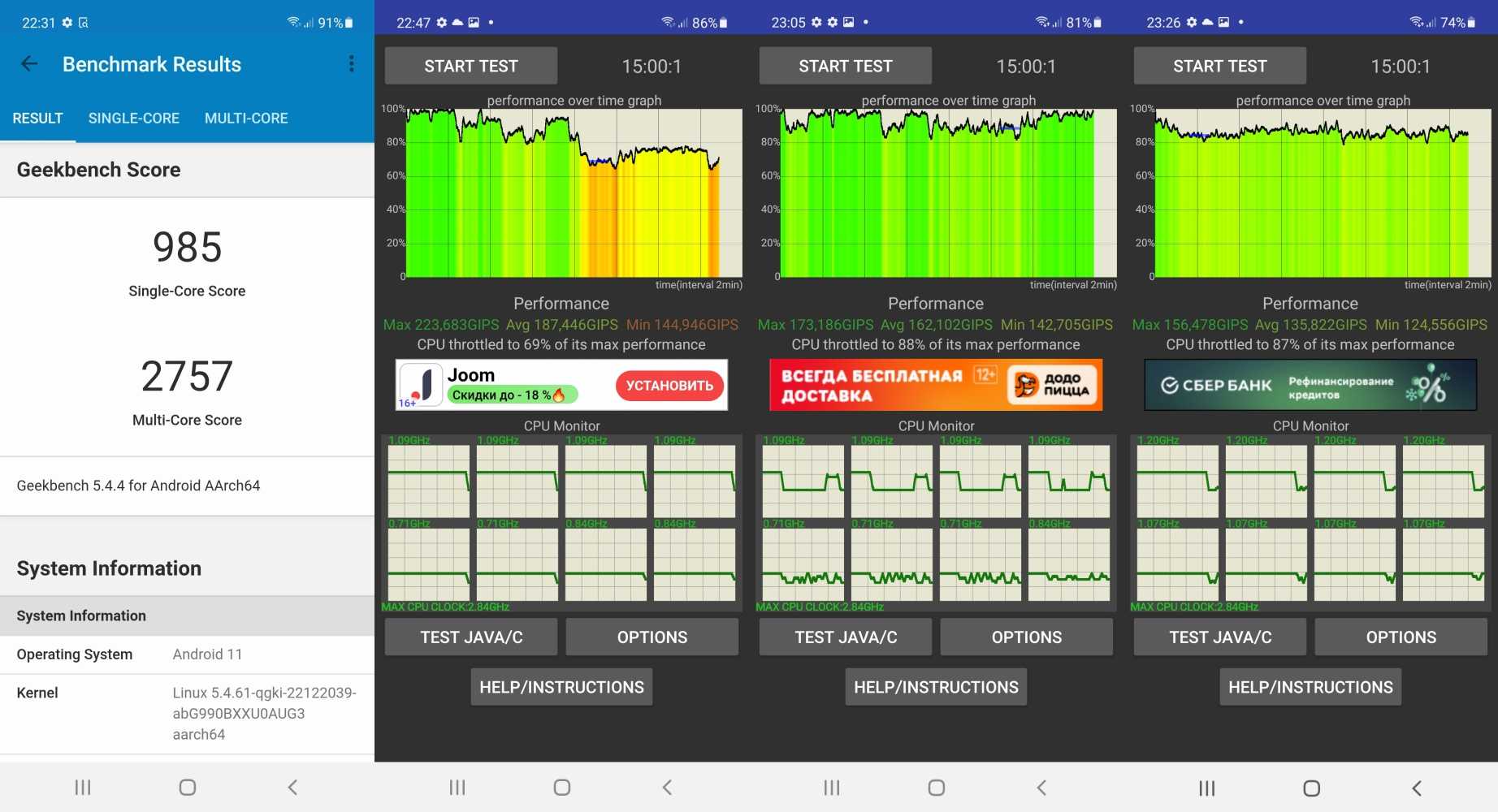The height and width of the screenshot is (812, 1498).
Task: Switch to the MULTI-CORE tab
Action: pos(246,119)
